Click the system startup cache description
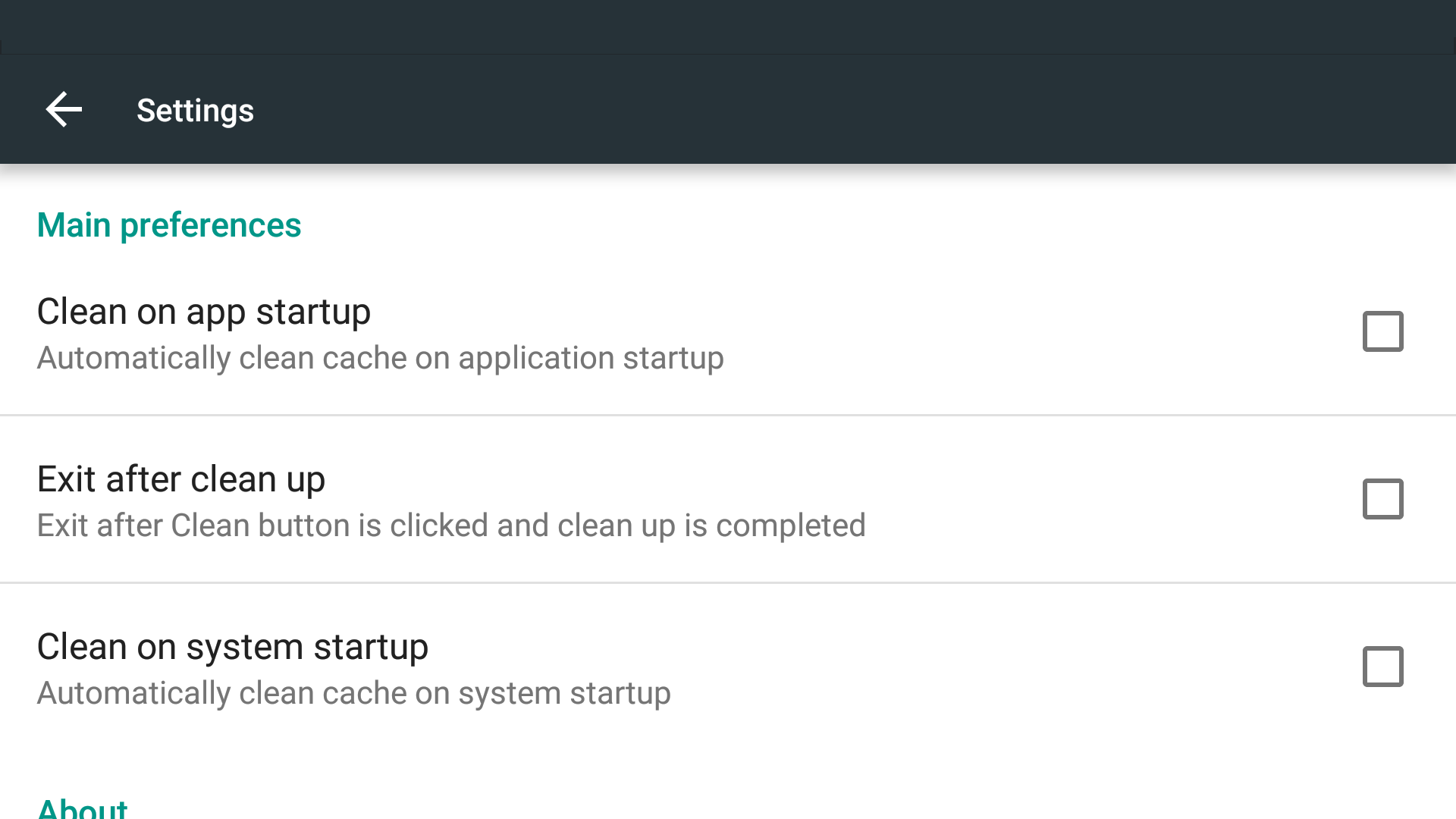1456x819 pixels. pos(353,692)
